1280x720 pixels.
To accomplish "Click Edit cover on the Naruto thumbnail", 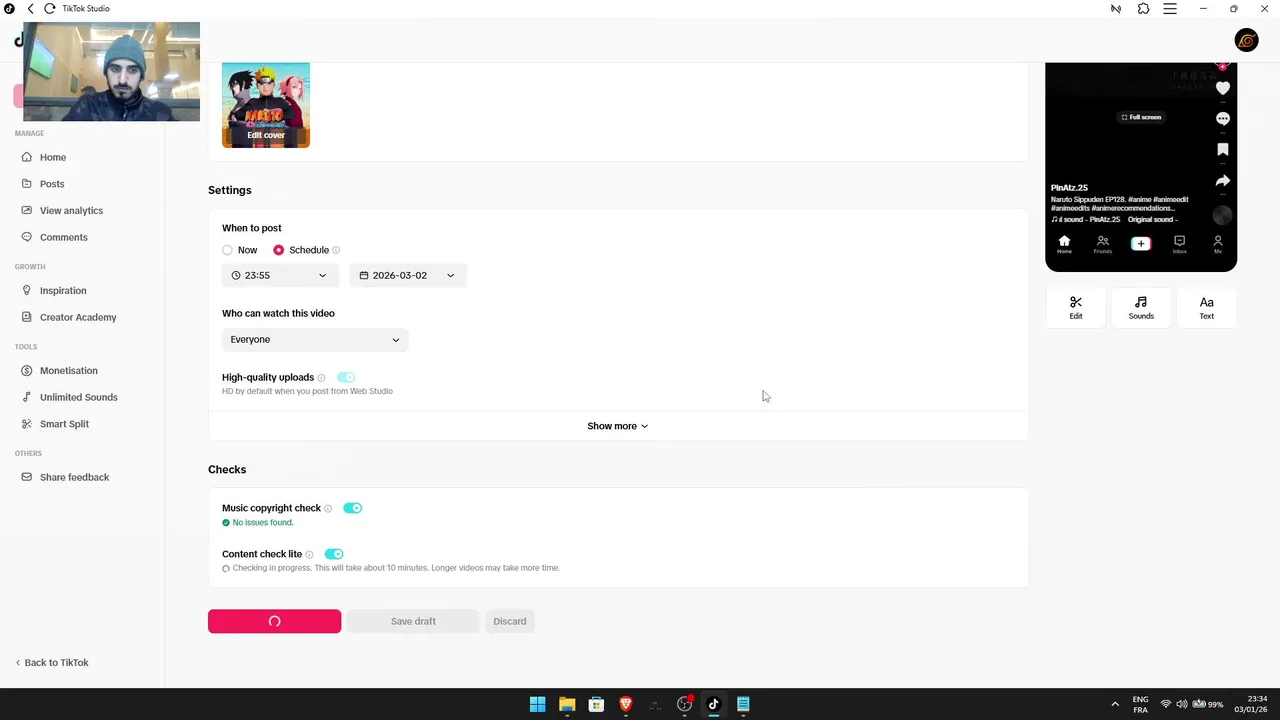I will click(266, 135).
